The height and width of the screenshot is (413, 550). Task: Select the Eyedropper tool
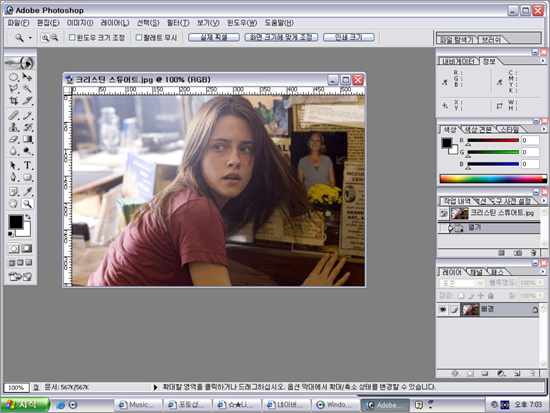[27, 192]
